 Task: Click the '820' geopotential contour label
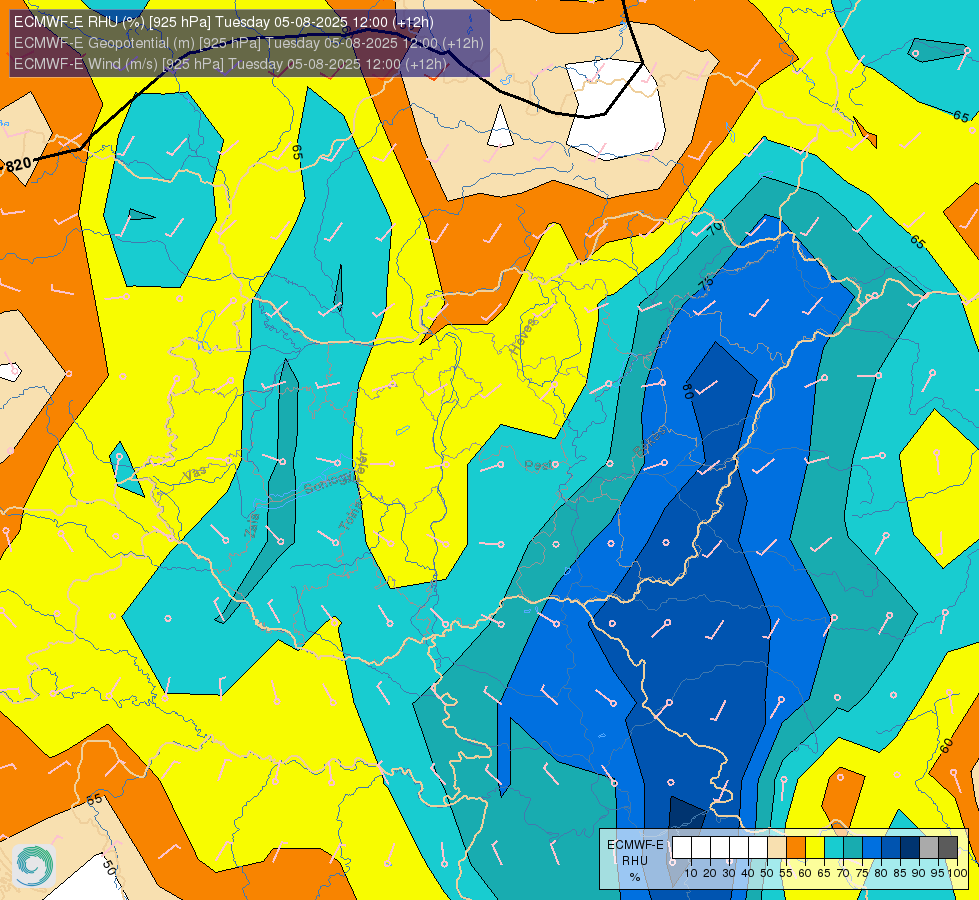(x=18, y=165)
